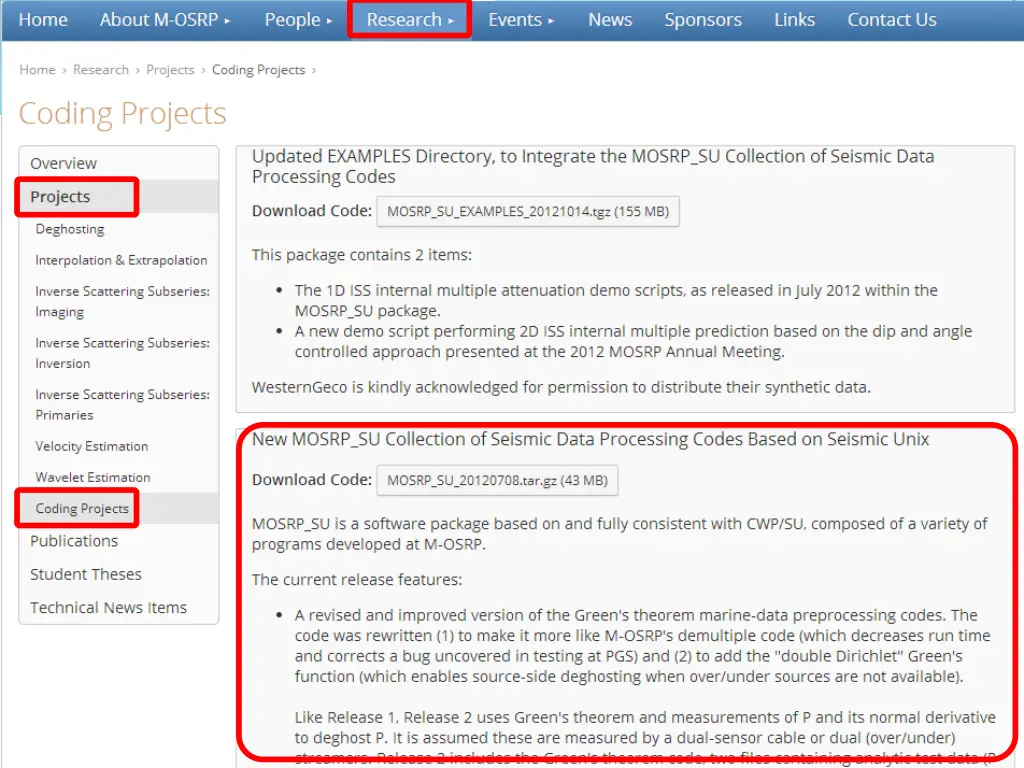
Task: Click Projects in the breadcrumb
Action: tap(170, 70)
